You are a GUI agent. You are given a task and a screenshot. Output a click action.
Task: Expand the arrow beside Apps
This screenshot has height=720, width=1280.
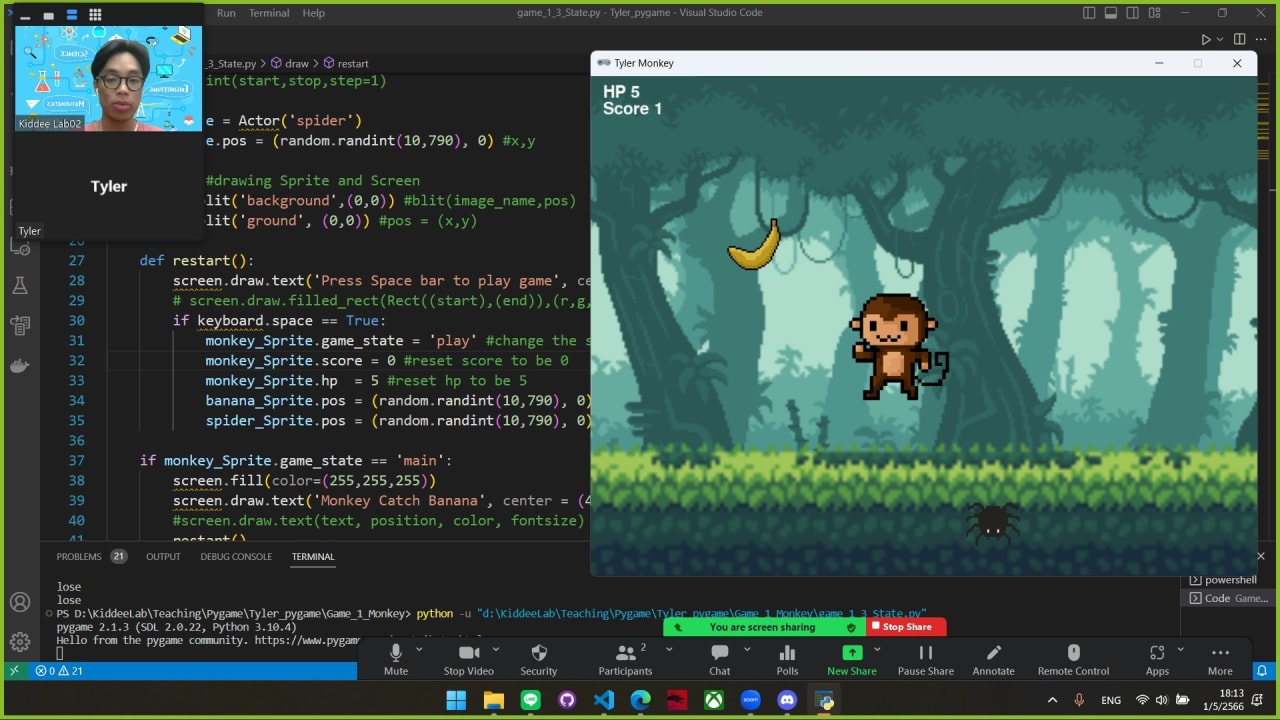coord(1181,649)
